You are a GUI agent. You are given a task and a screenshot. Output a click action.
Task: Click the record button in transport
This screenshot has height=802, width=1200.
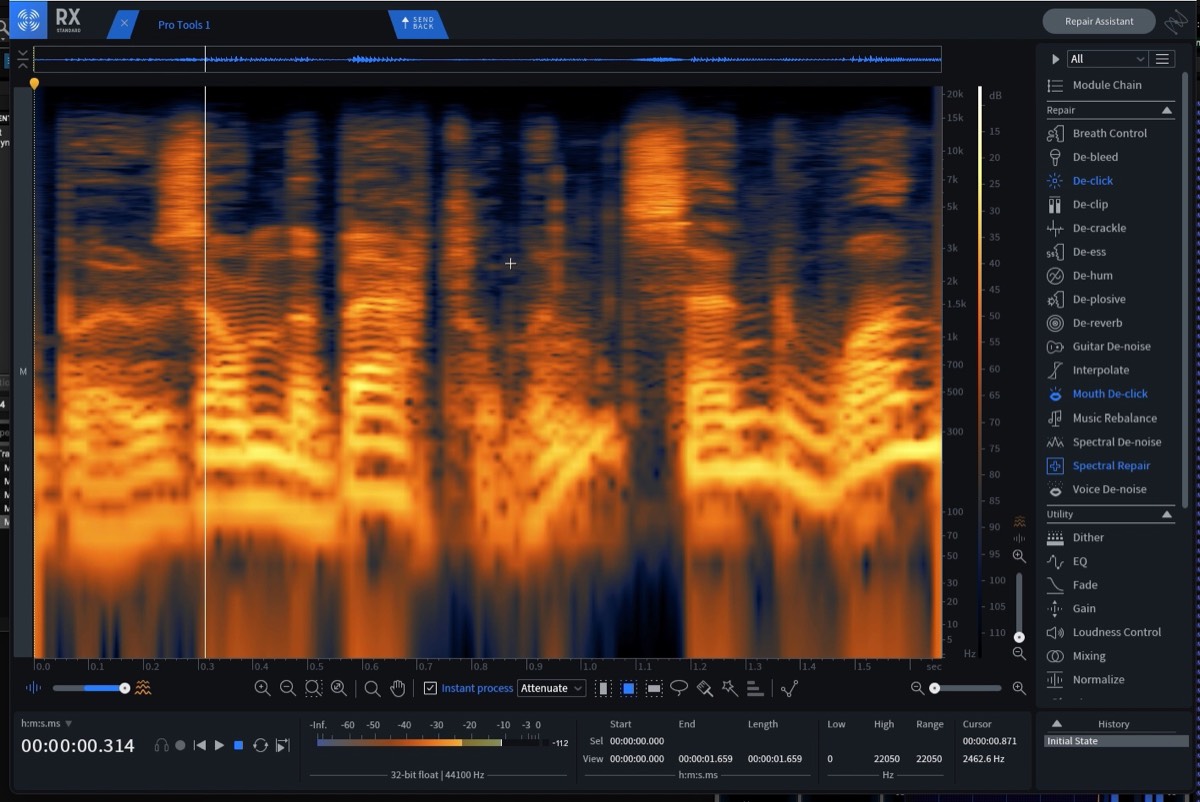[x=180, y=745]
